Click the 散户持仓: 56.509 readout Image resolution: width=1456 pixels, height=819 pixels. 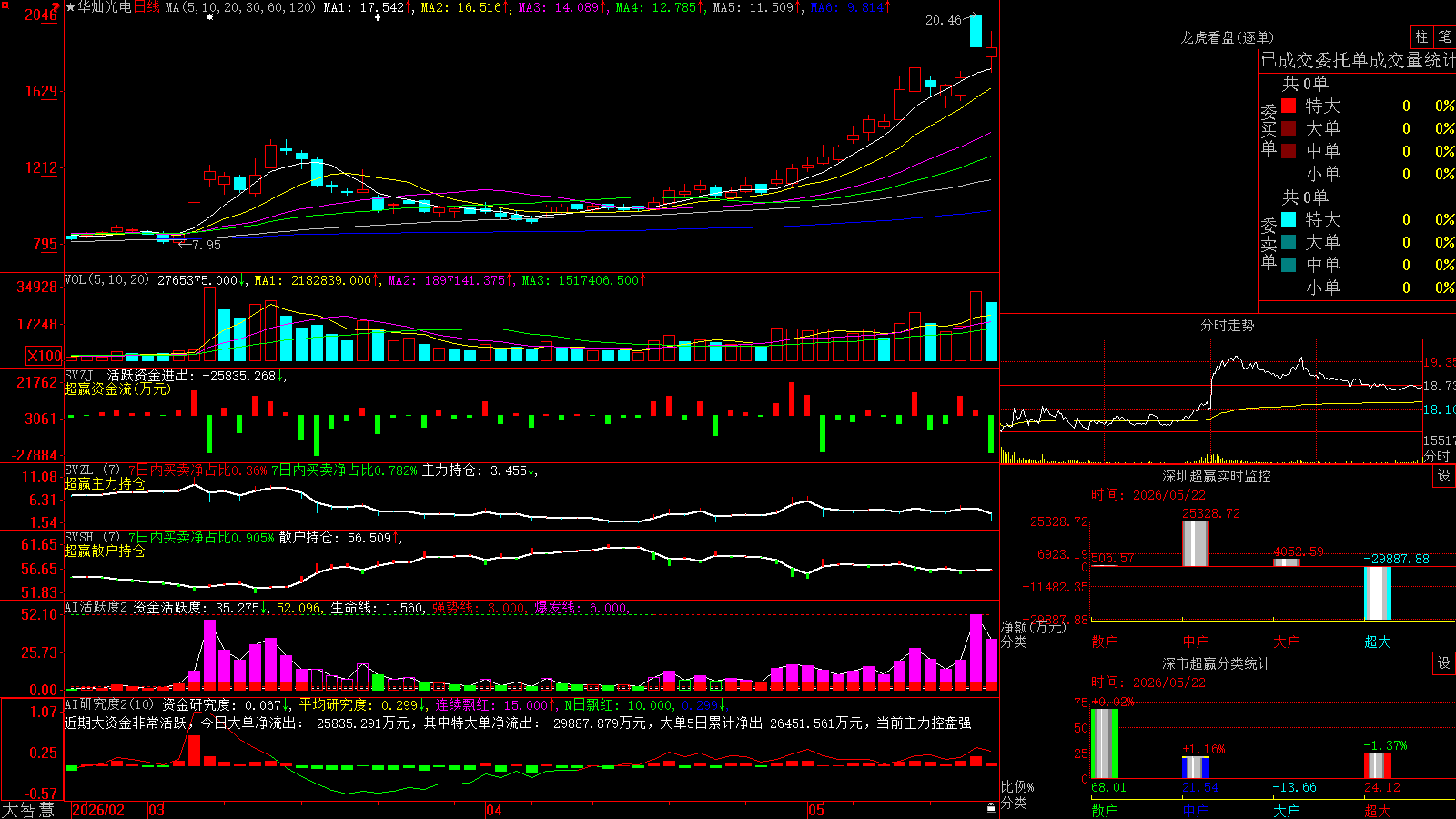[335, 538]
